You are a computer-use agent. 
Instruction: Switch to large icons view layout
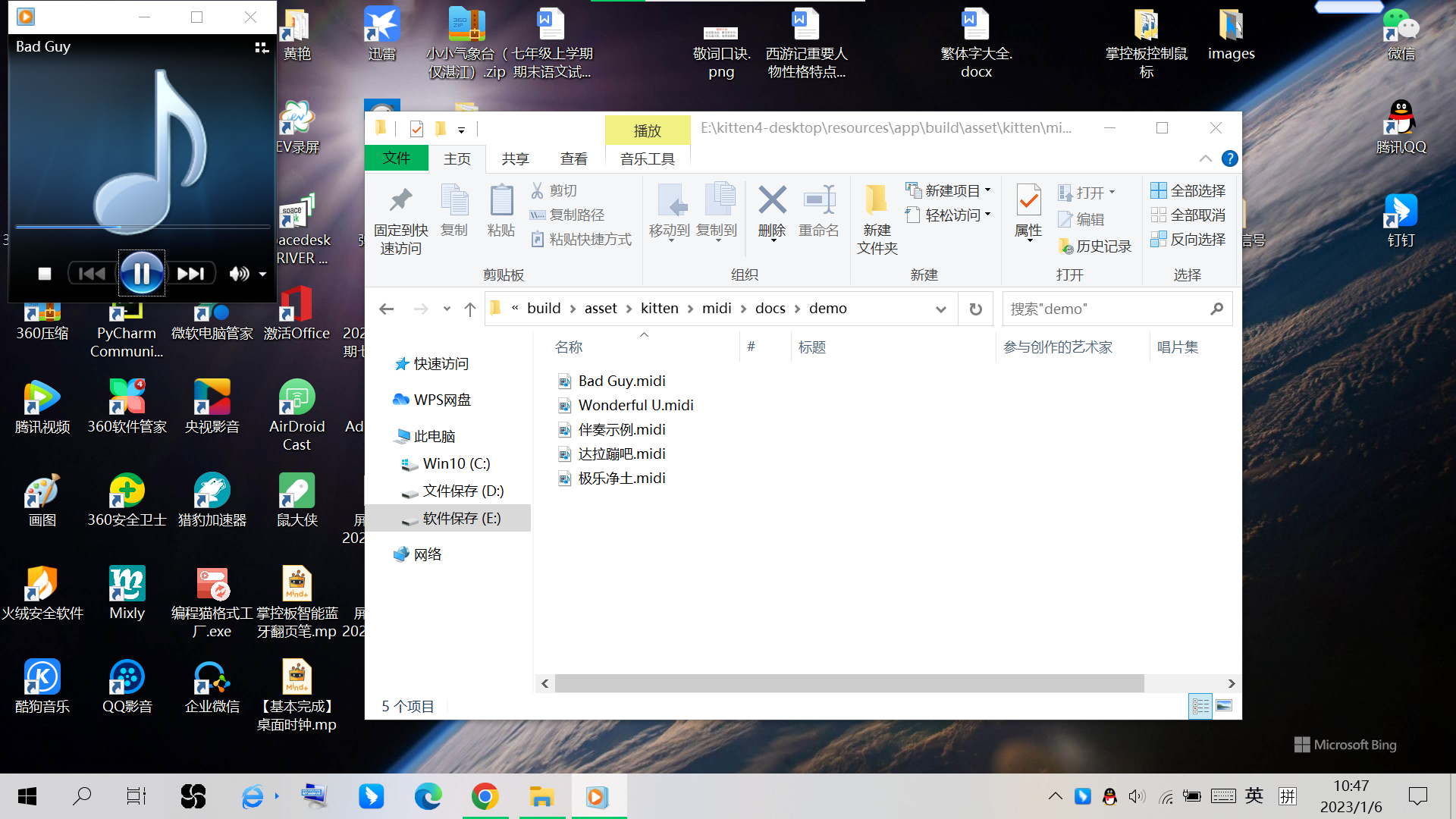tap(1224, 706)
